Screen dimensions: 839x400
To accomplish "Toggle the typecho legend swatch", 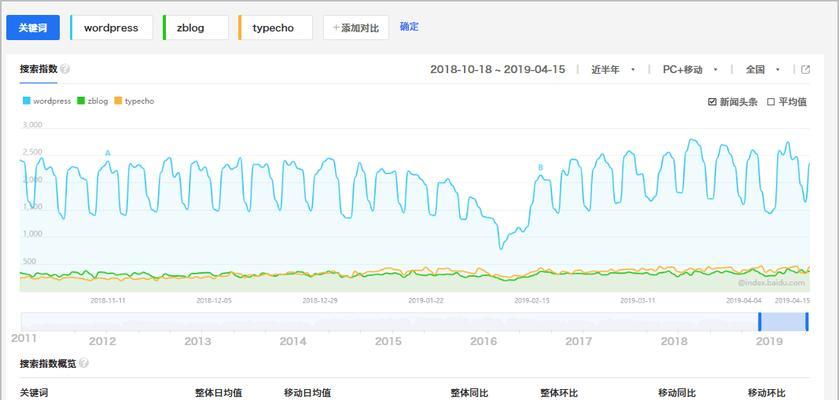I will pos(118,101).
